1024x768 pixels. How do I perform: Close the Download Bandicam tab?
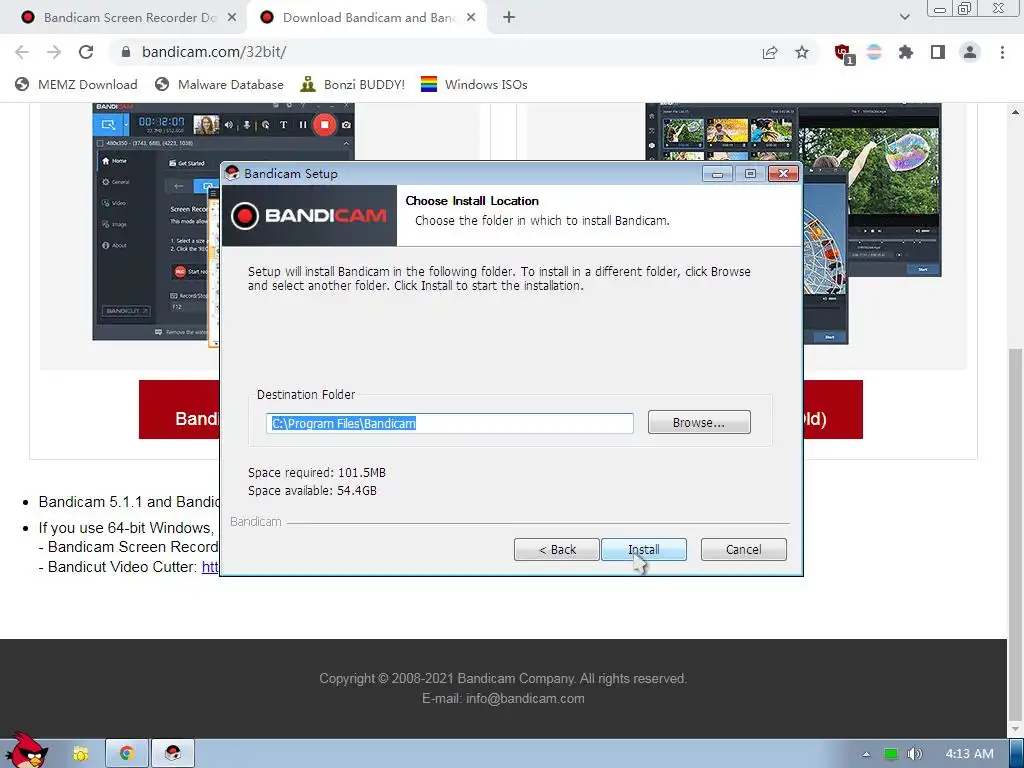(x=471, y=18)
